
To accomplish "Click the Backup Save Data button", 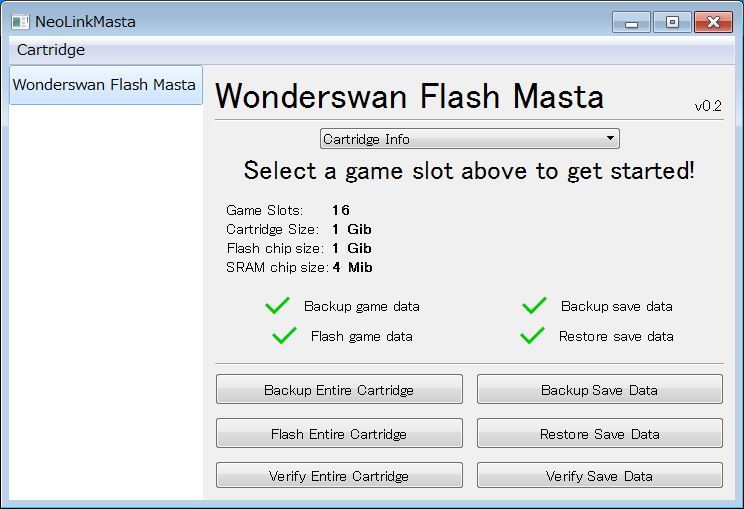I will pos(600,389).
